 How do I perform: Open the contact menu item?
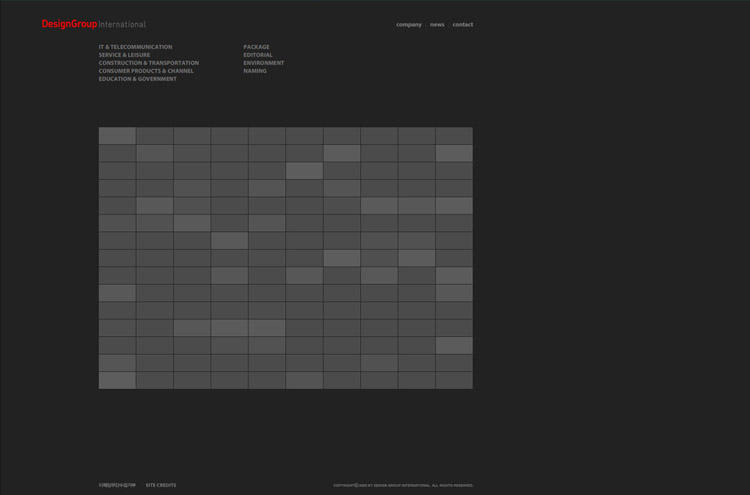point(463,24)
